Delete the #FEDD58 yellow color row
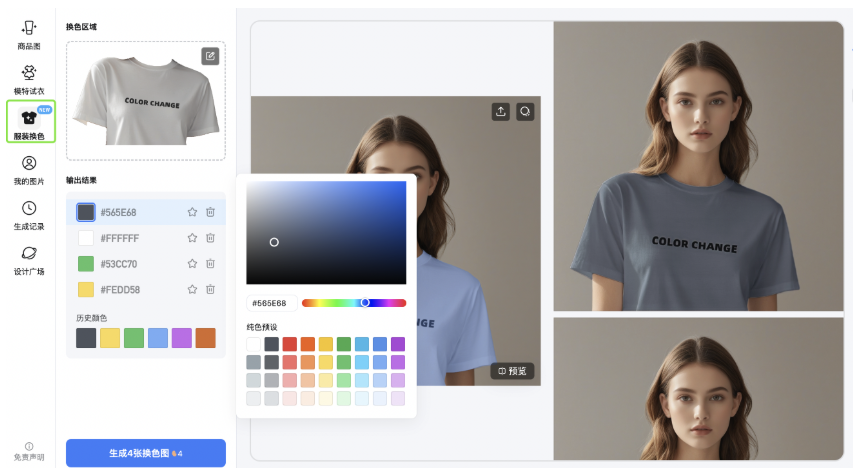Screen dimensions: 853x469 [210, 290]
